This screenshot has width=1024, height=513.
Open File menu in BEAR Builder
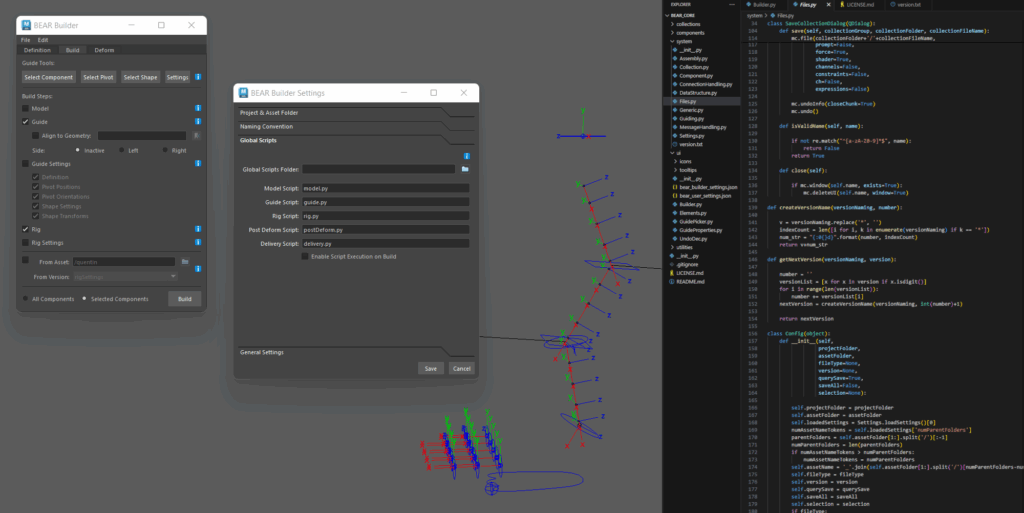click(25, 40)
